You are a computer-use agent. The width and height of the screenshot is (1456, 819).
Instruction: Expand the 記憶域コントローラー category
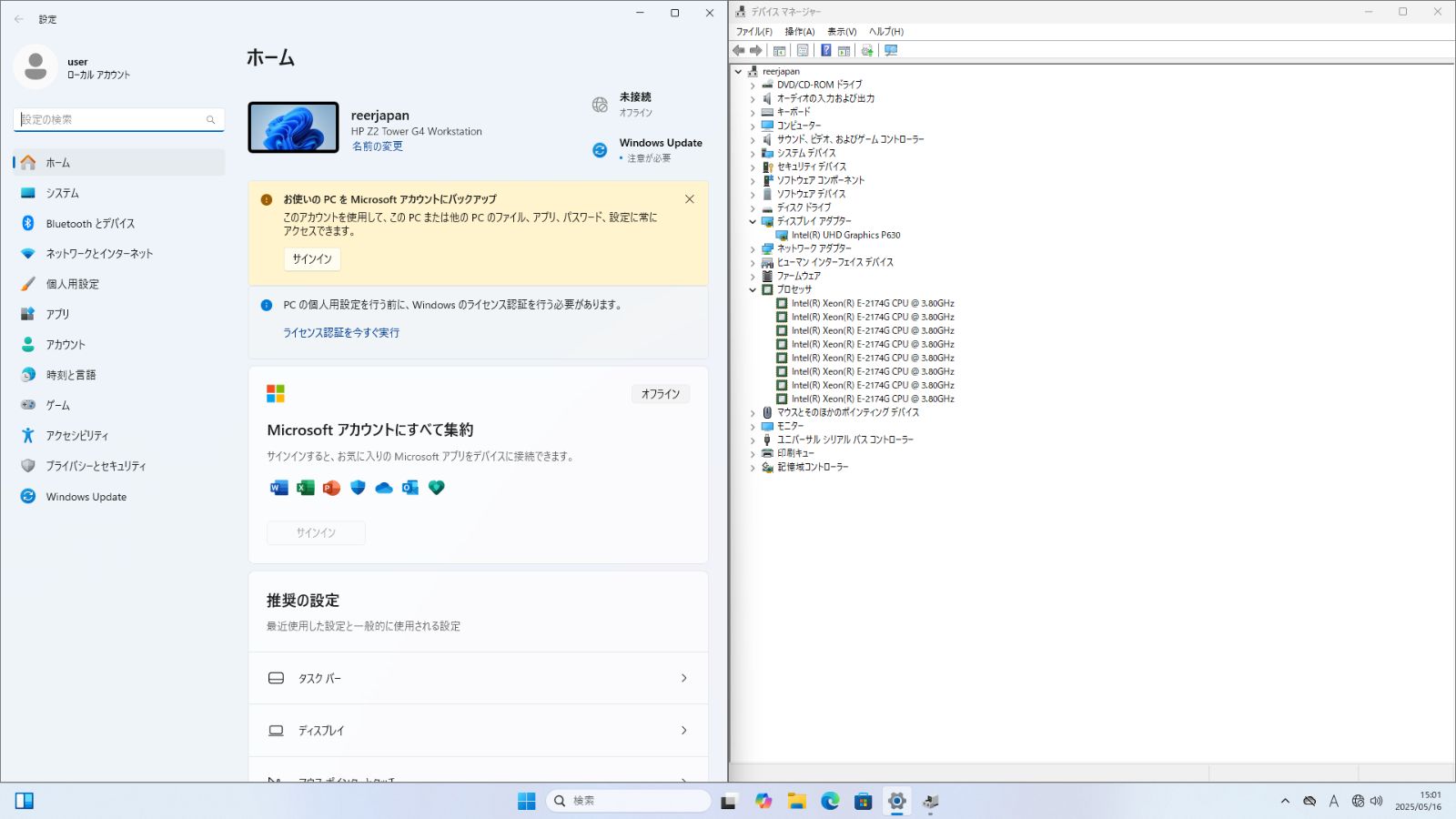tap(753, 467)
